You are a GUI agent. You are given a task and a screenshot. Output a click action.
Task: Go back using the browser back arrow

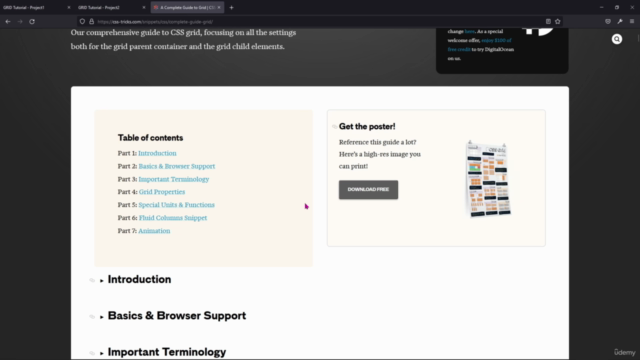8,22
